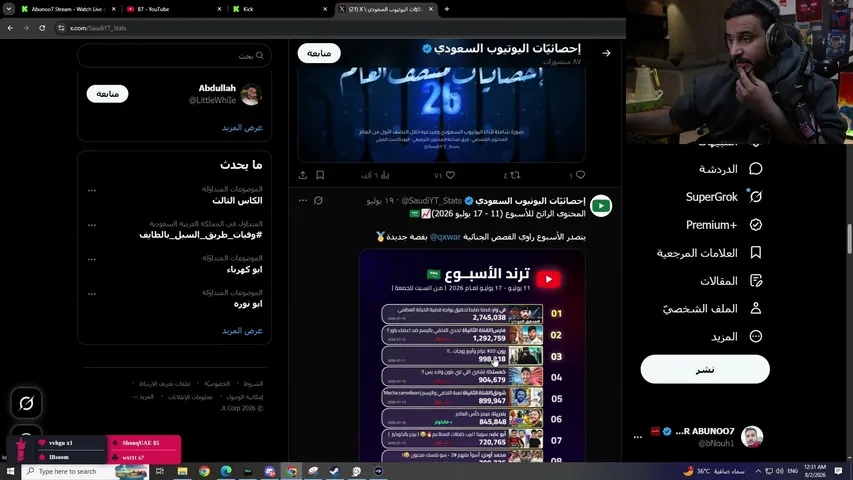Screen dimensions: 853x480
Task: Open the الدردشة chat sidebar icon
Action: (x=756, y=169)
